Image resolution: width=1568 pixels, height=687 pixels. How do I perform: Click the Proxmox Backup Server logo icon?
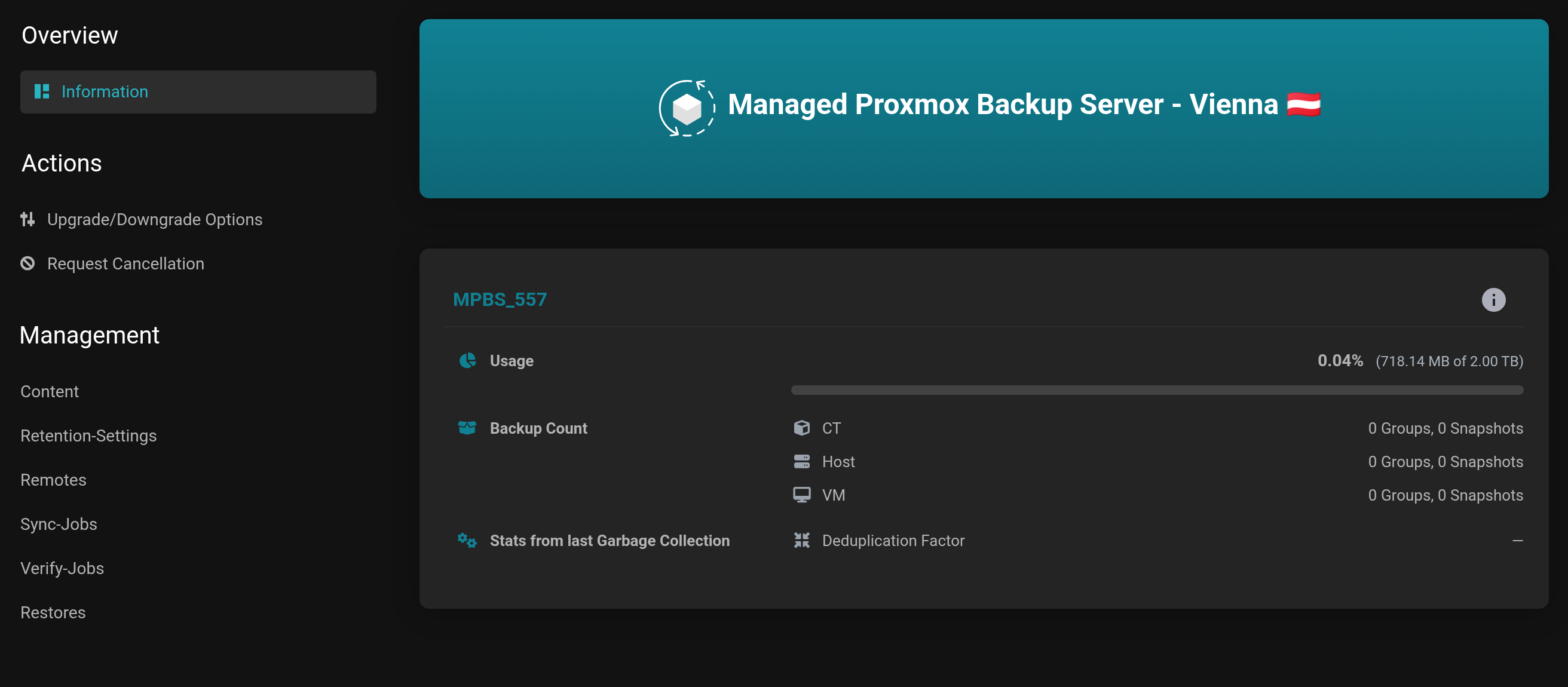[x=687, y=108]
